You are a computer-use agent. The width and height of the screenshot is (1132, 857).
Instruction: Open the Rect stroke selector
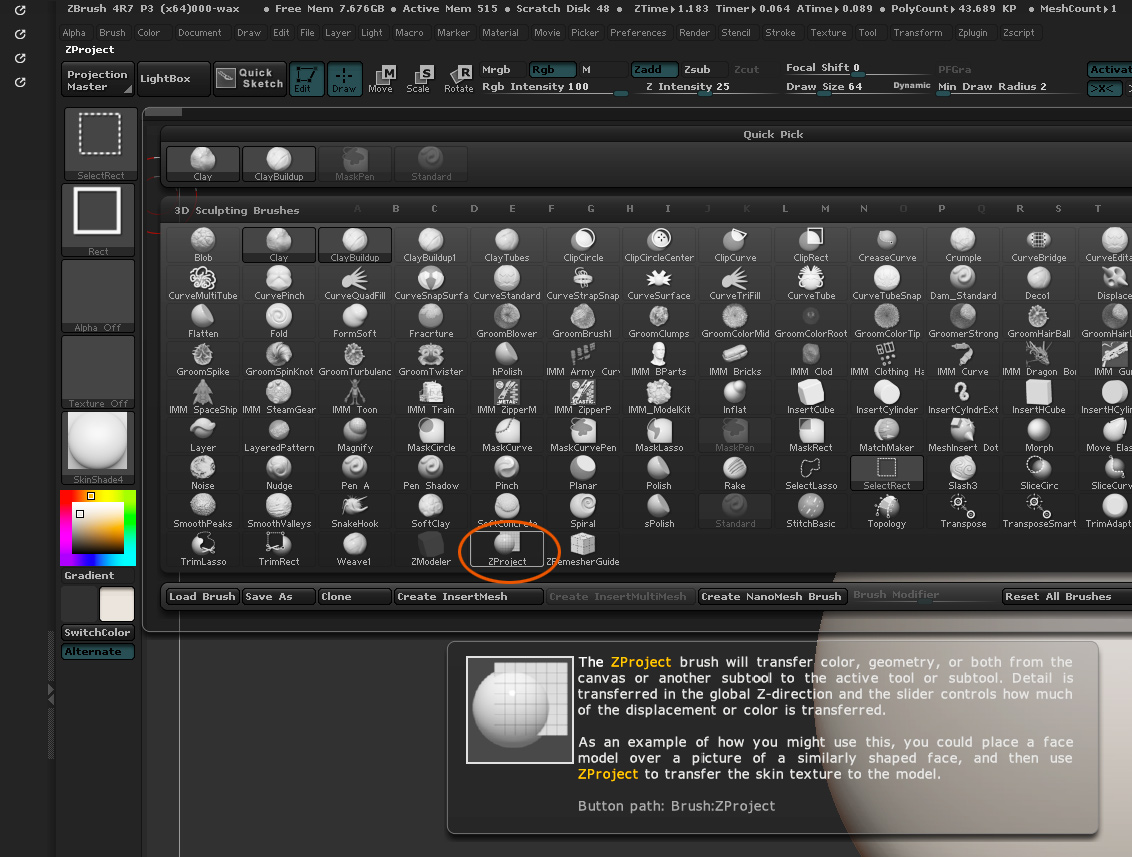coord(98,220)
